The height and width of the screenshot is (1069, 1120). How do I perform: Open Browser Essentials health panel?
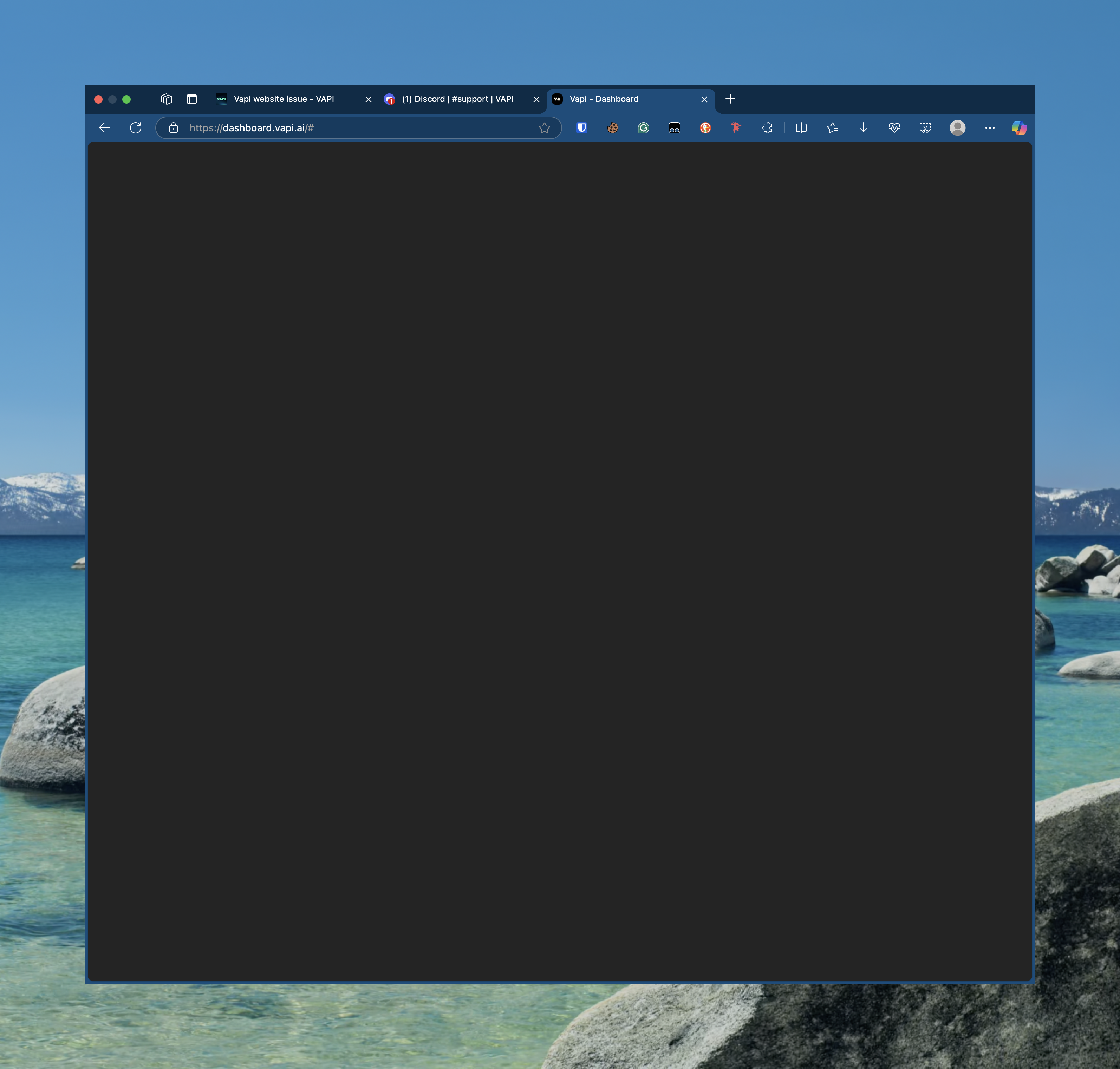(x=894, y=127)
